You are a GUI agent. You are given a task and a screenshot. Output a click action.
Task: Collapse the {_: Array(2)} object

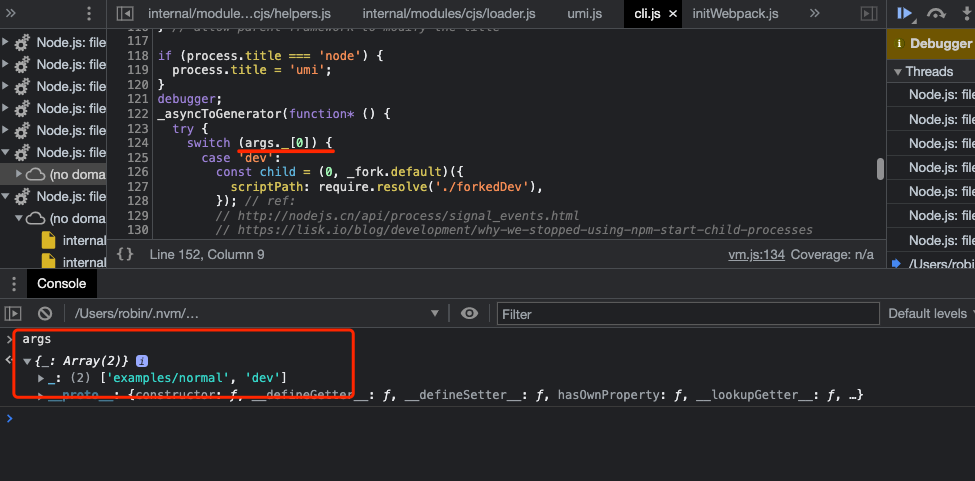point(27,361)
